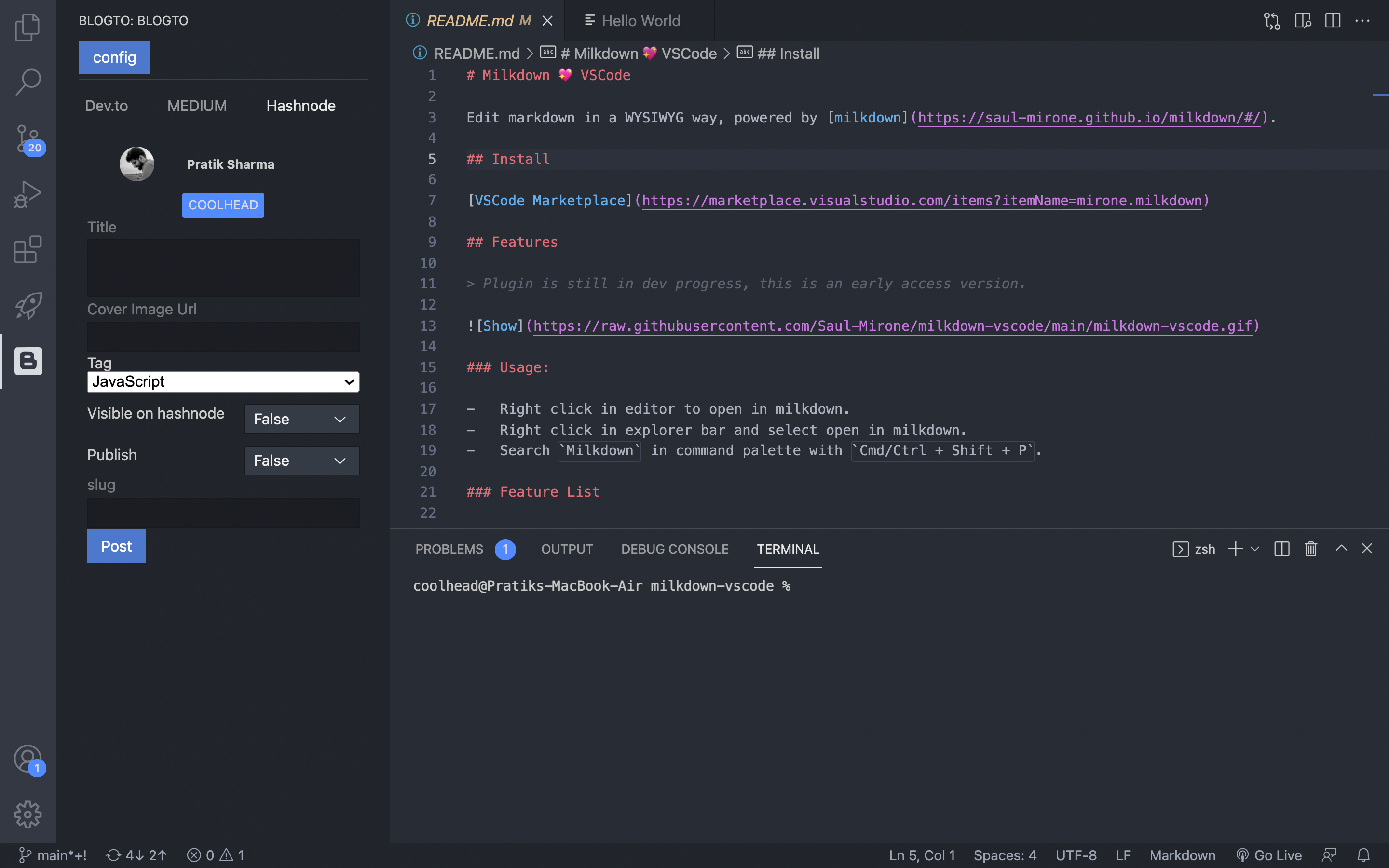
Task: Click the Post button
Action: coord(116,546)
